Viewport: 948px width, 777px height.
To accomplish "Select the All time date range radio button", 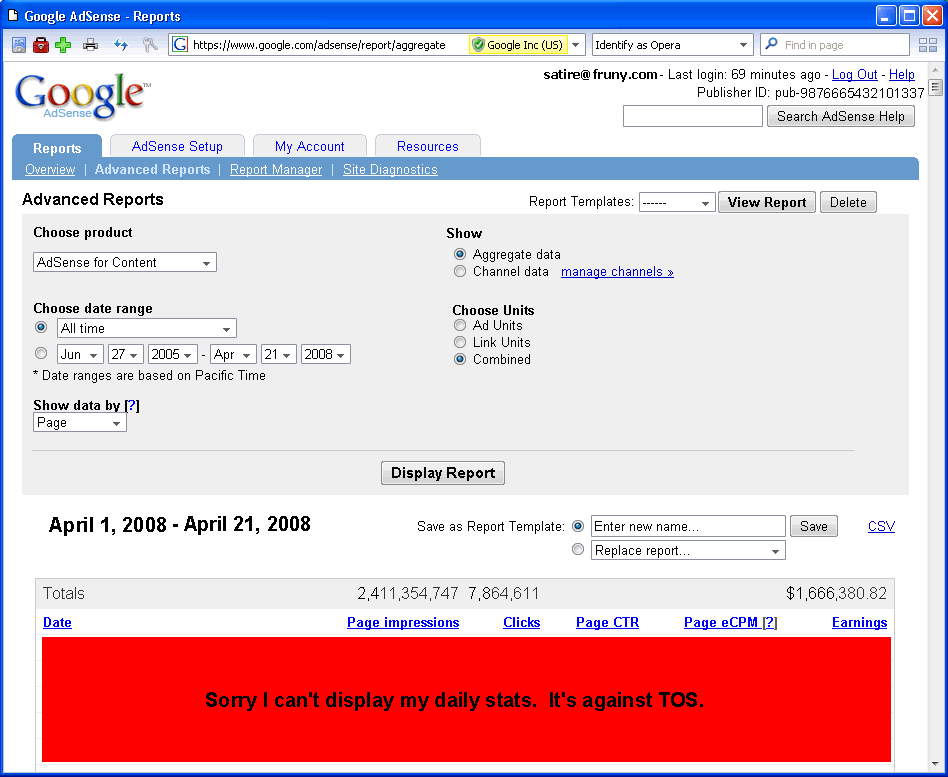I will coord(41,327).
